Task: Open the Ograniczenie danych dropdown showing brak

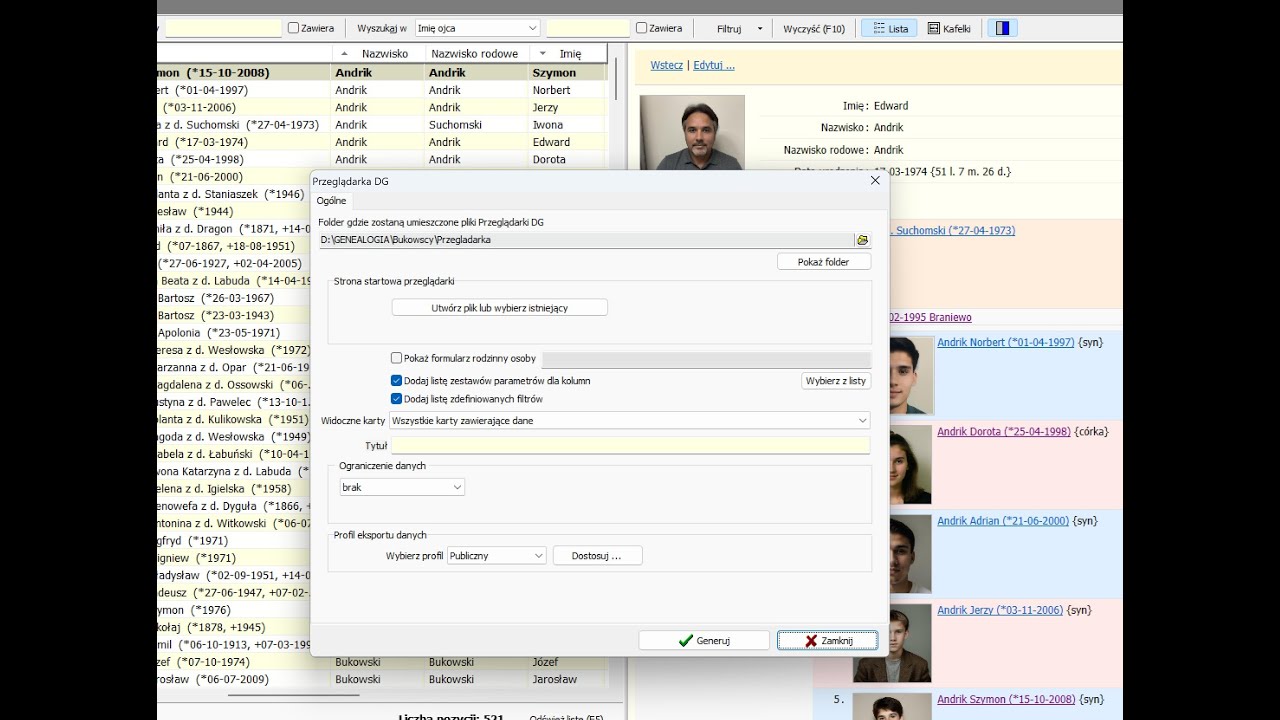Action: tap(402, 487)
